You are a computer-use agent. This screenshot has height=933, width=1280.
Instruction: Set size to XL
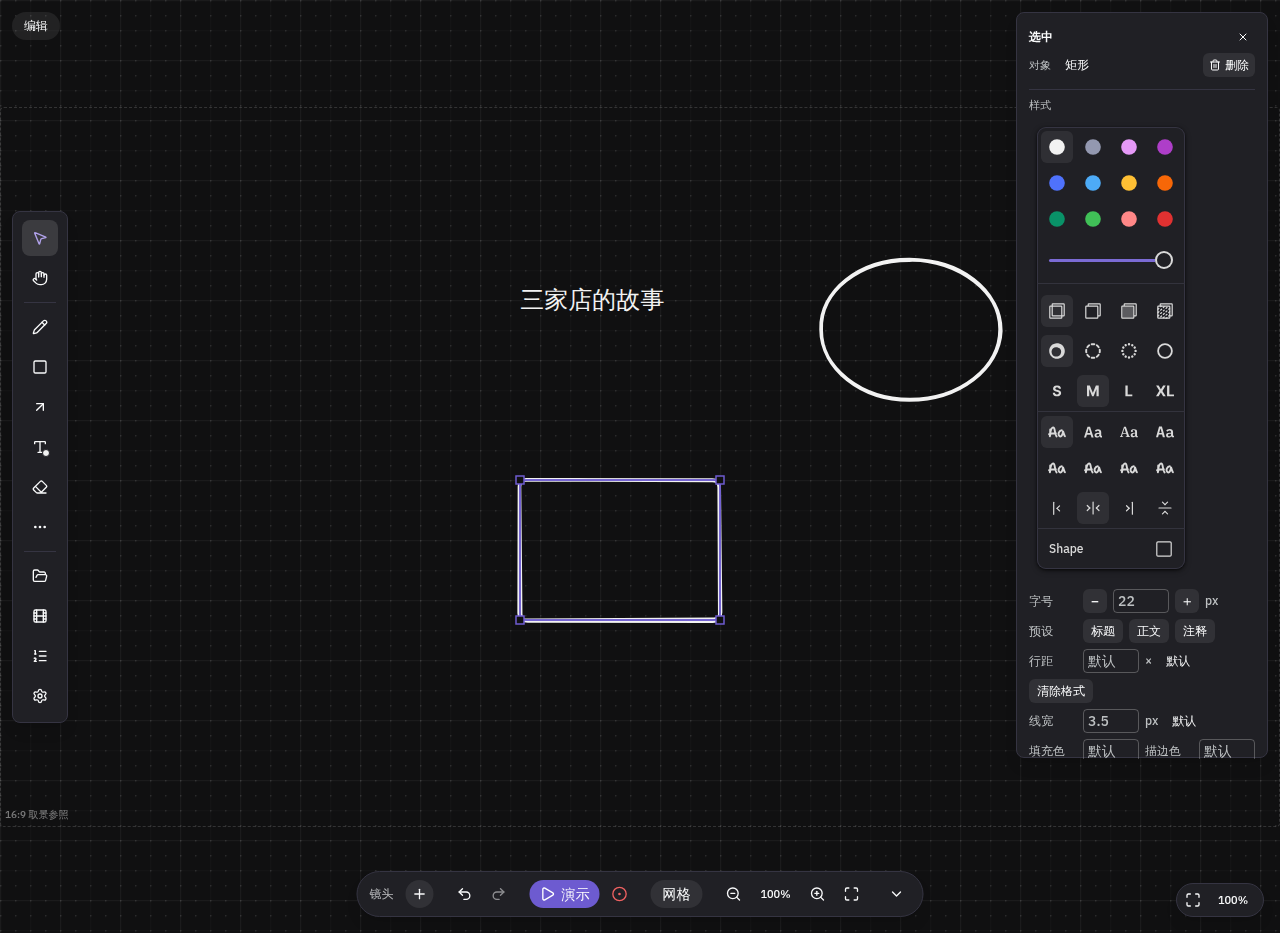1165,391
